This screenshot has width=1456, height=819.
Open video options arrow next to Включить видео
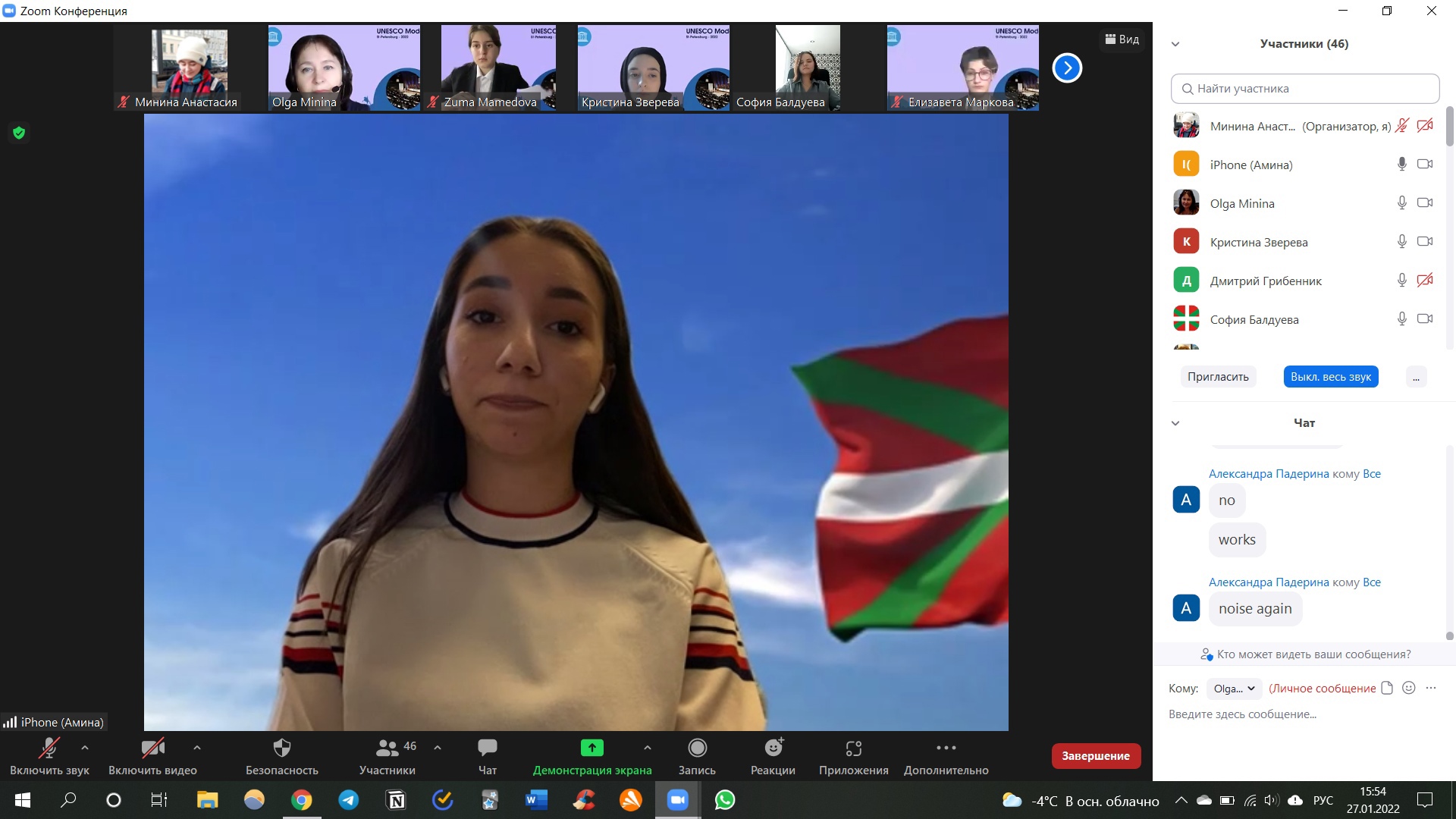(x=197, y=748)
